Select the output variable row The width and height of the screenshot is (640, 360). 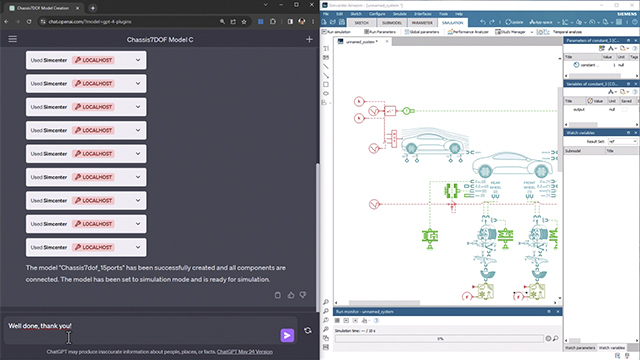coord(600,109)
